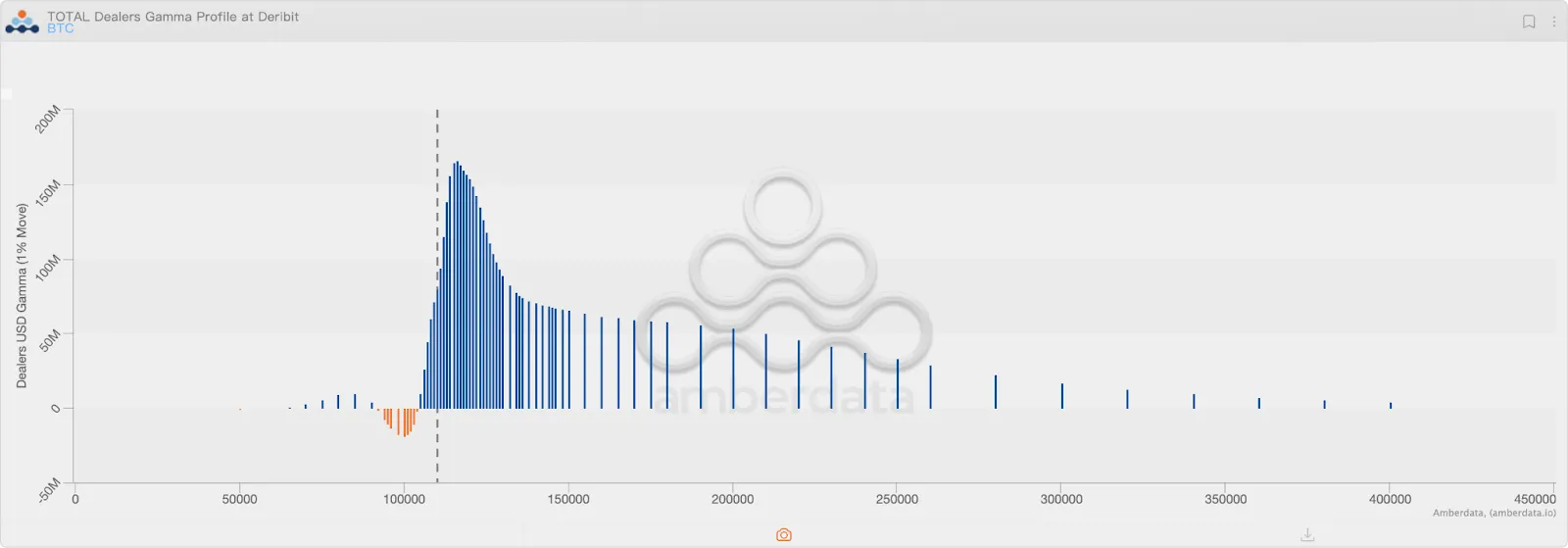The image size is (1568, 548).
Task: Click the blue bar at 250000 strike
Action: (898, 383)
